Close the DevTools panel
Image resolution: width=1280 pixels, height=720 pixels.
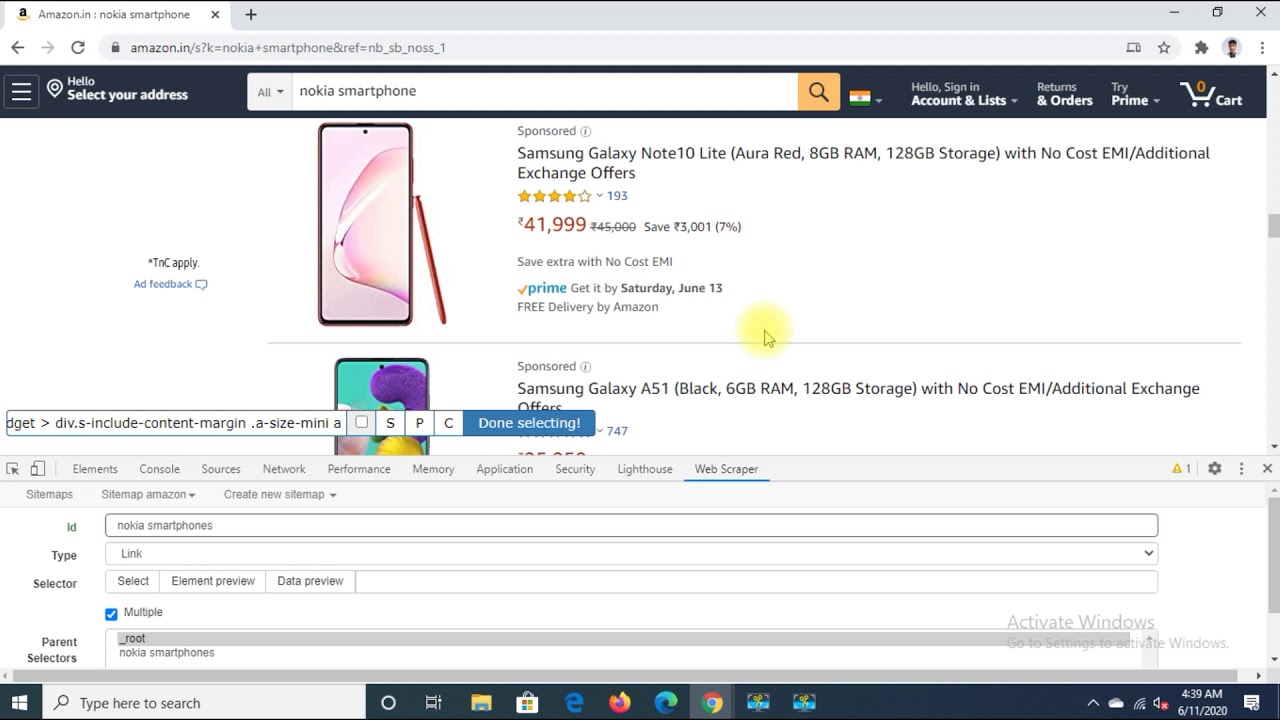click(x=1267, y=468)
